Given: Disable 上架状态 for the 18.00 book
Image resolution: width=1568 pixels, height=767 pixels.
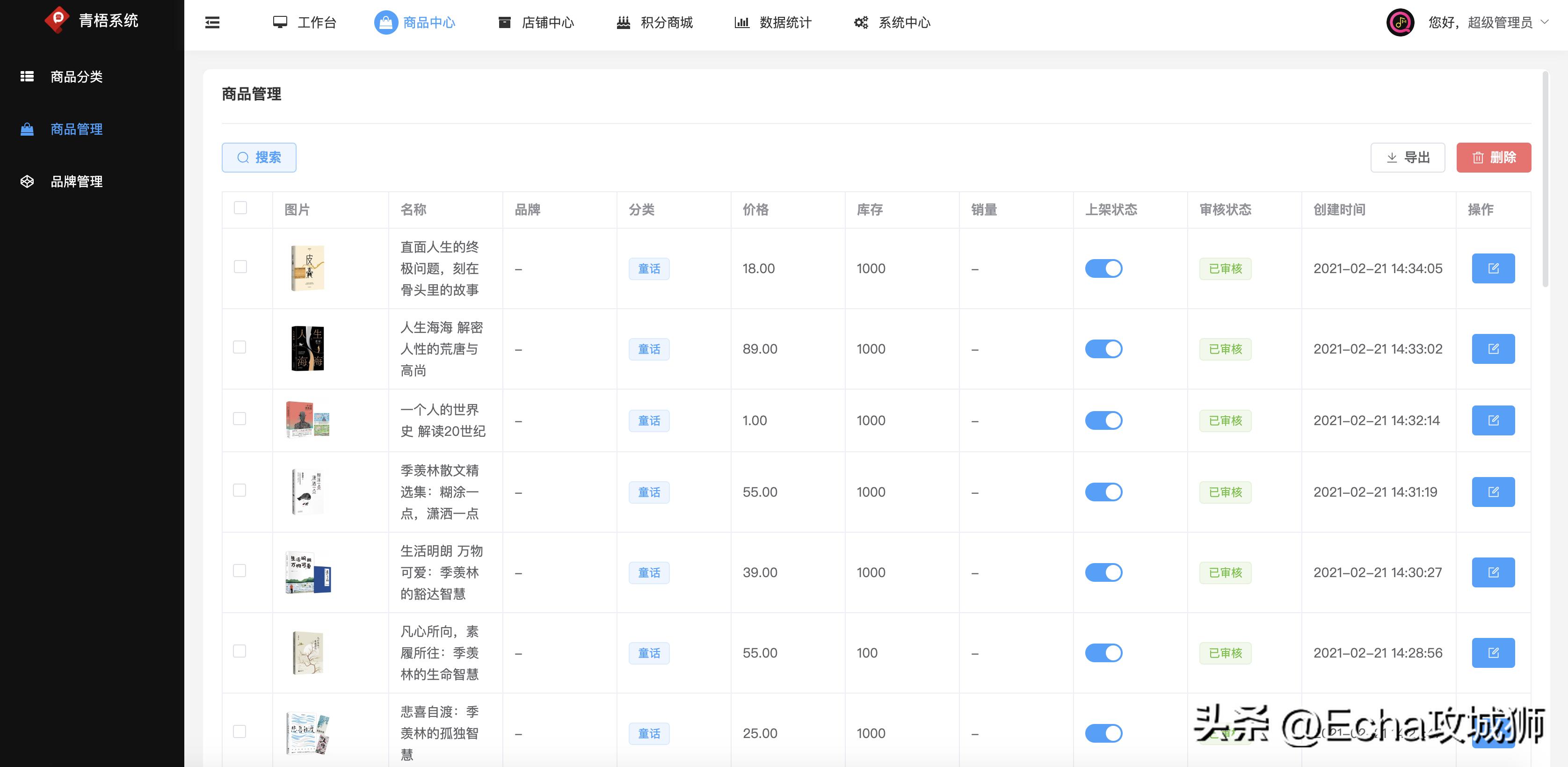Looking at the screenshot, I should pos(1103,268).
